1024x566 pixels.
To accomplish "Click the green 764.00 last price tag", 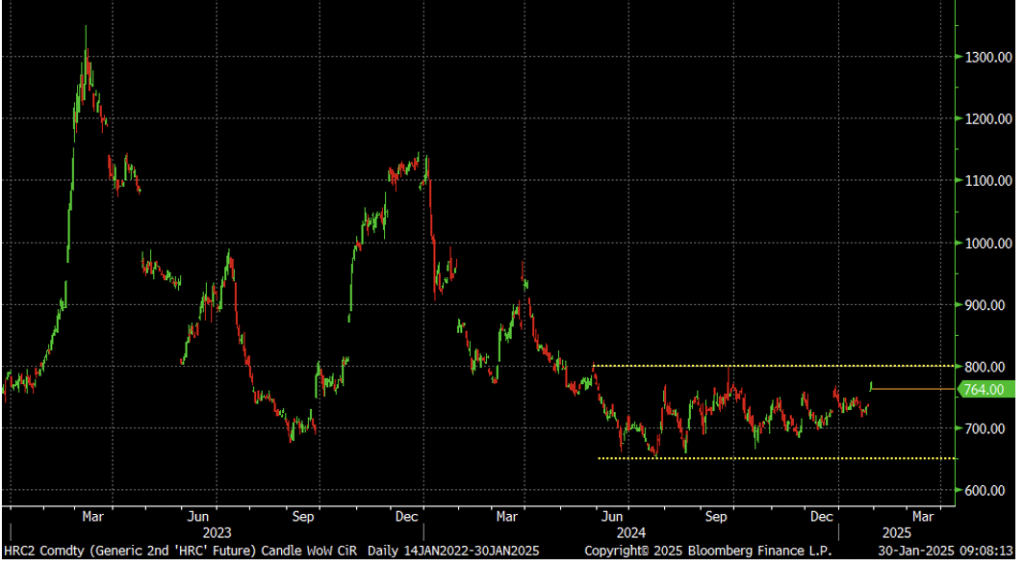I will pos(982,389).
